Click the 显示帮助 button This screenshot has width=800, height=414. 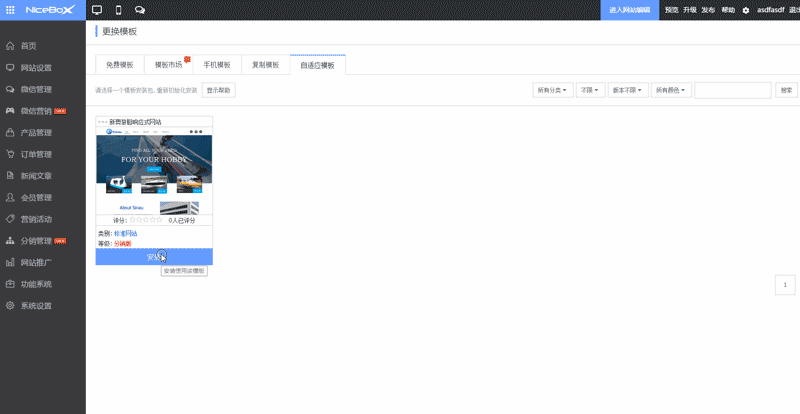coord(218,90)
